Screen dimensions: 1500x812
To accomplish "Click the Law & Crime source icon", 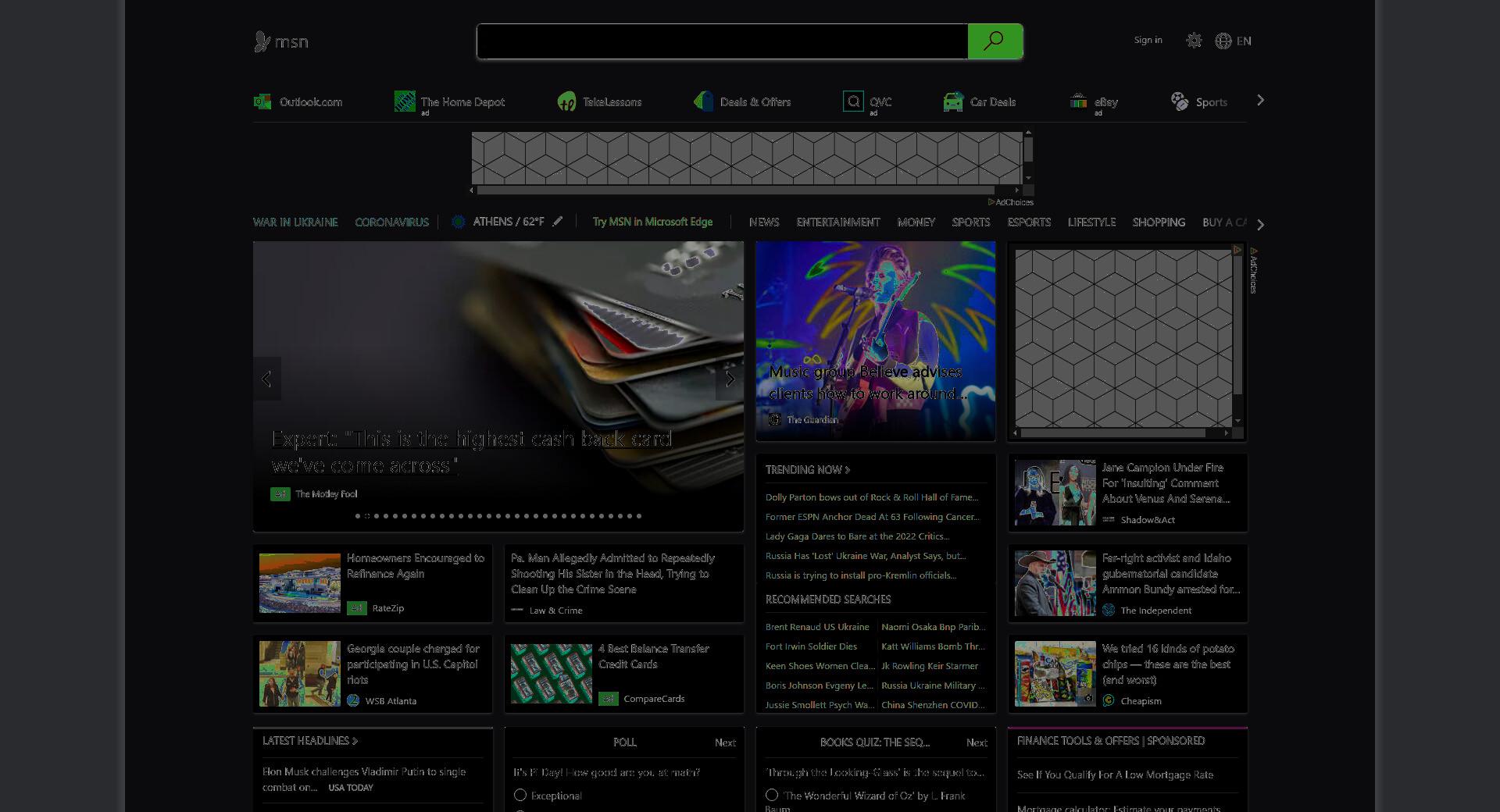I will [x=517, y=610].
